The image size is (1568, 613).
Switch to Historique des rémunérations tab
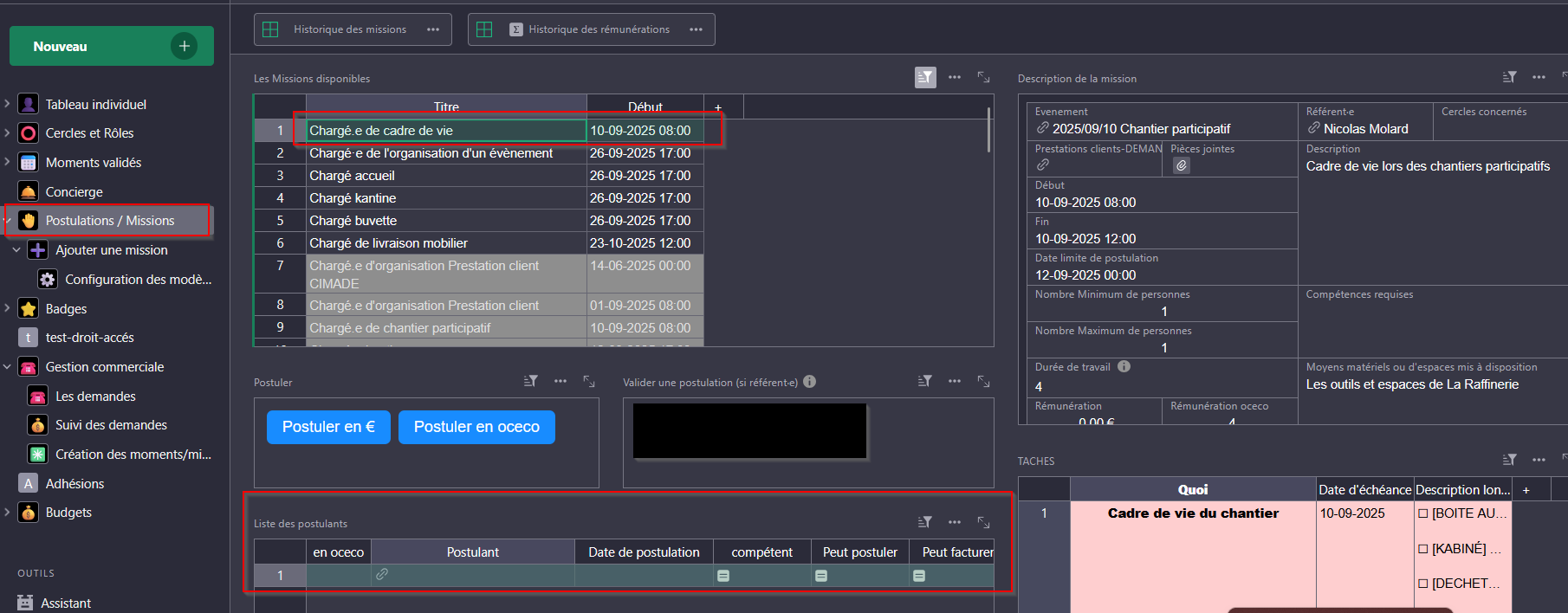(599, 29)
